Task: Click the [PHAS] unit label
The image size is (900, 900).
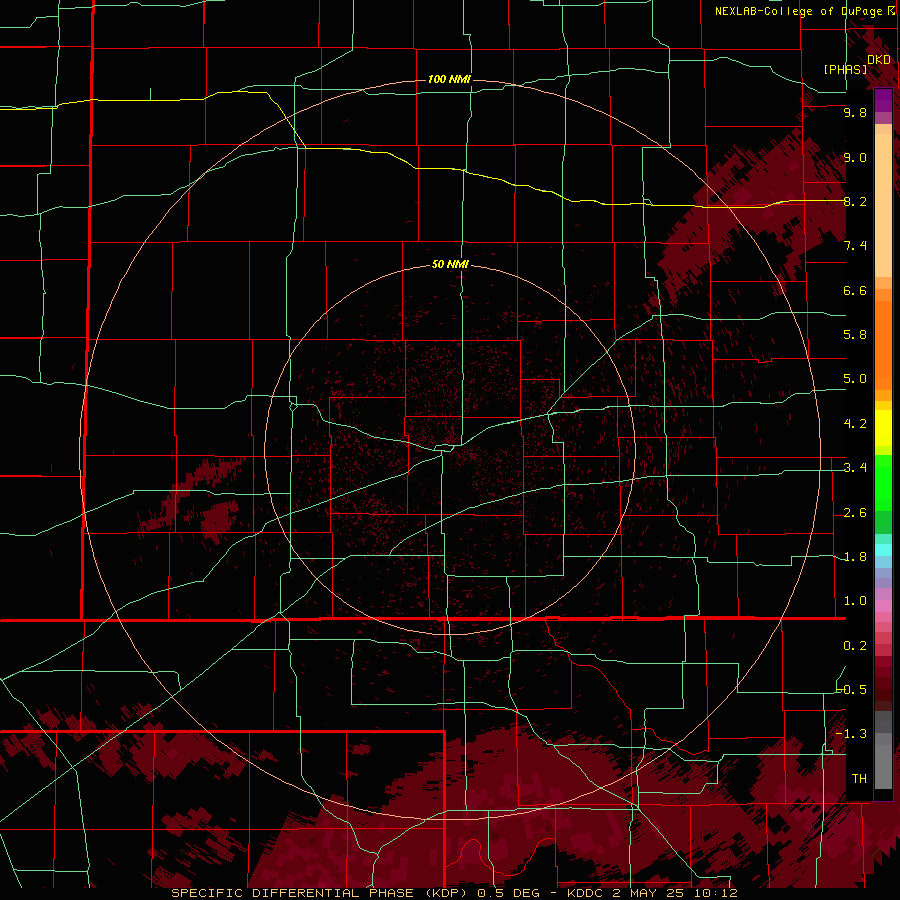Action: (845, 69)
